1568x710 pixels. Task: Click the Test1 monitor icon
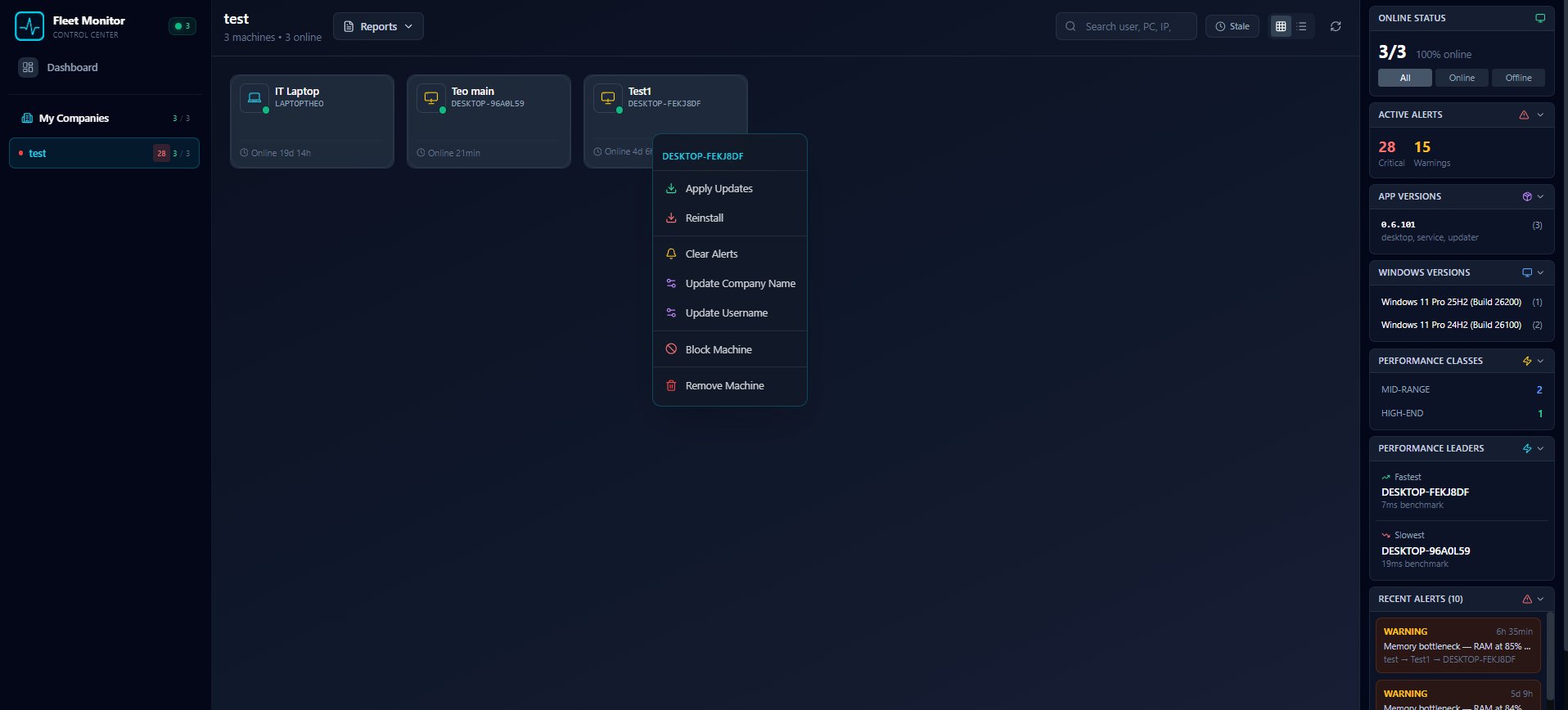(608, 97)
